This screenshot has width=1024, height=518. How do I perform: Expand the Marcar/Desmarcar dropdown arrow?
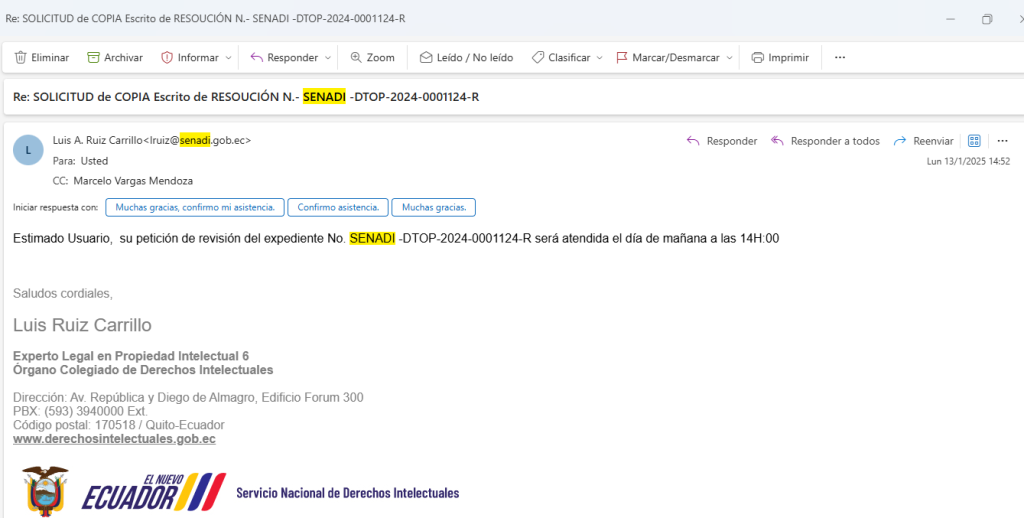(x=730, y=58)
